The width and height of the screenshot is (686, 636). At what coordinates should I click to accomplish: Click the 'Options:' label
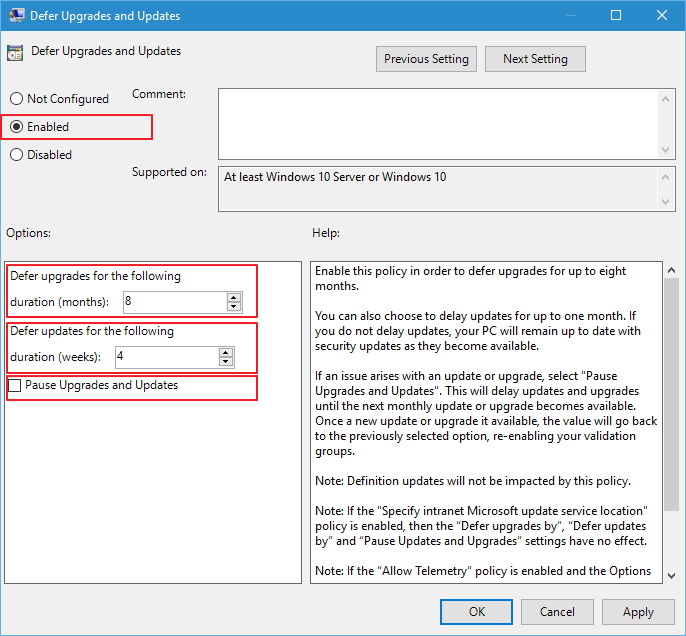tap(28, 233)
